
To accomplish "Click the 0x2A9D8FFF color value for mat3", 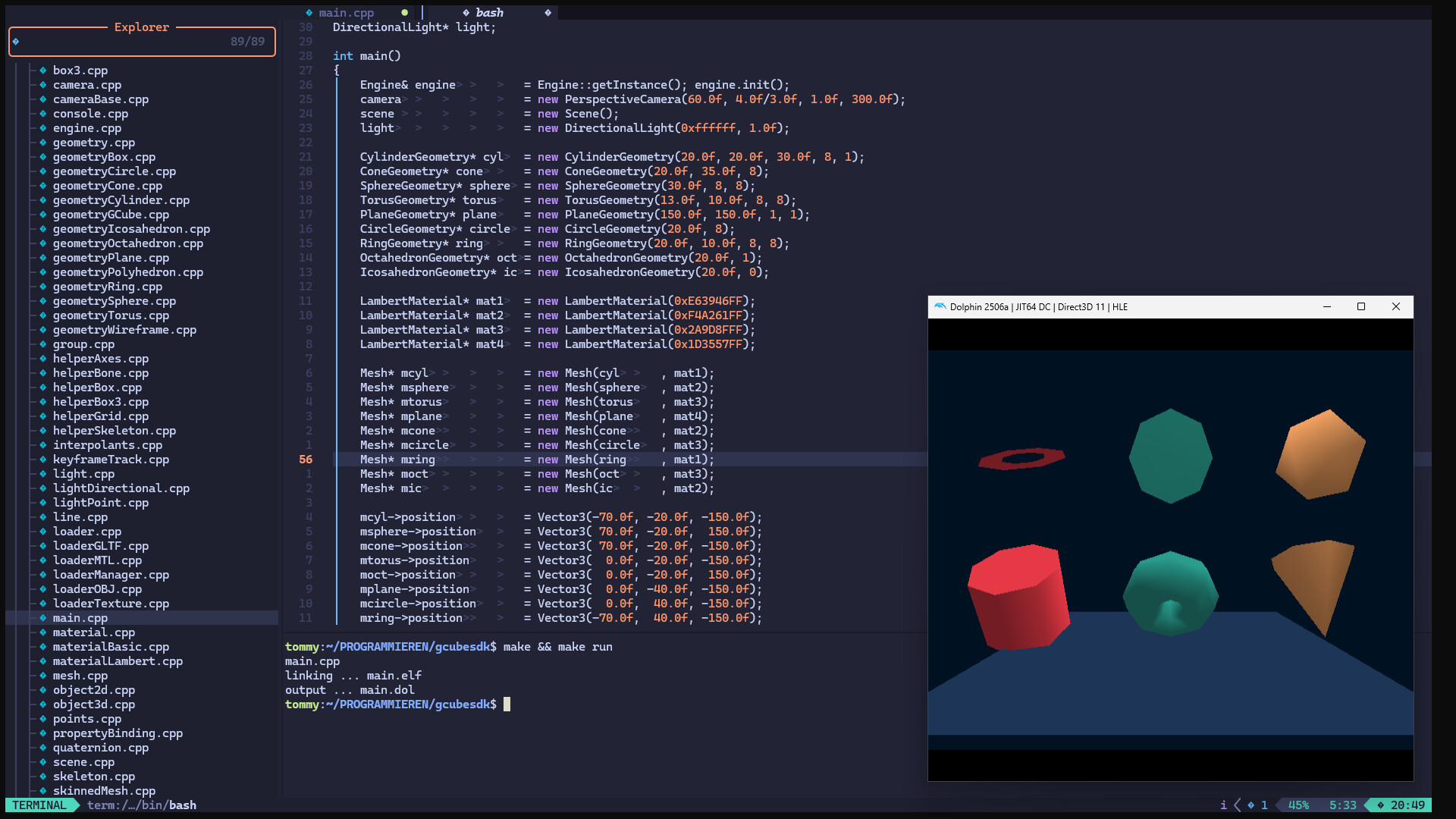I will click(708, 330).
